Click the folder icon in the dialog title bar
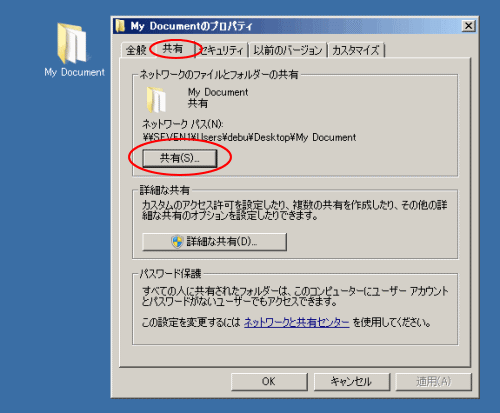This screenshot has width=500, height=413. pos(120,26)
